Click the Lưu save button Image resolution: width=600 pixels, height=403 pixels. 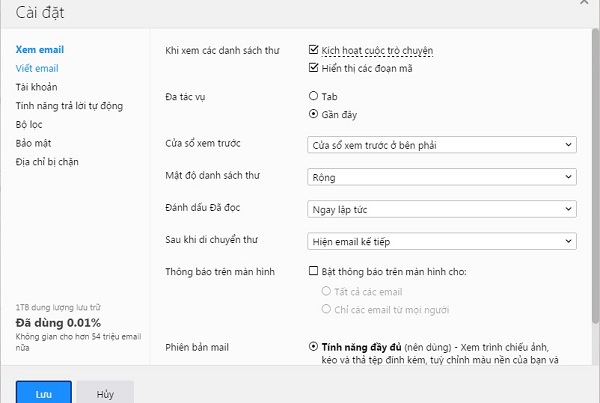pyautogui.click(x=43, y=393)
